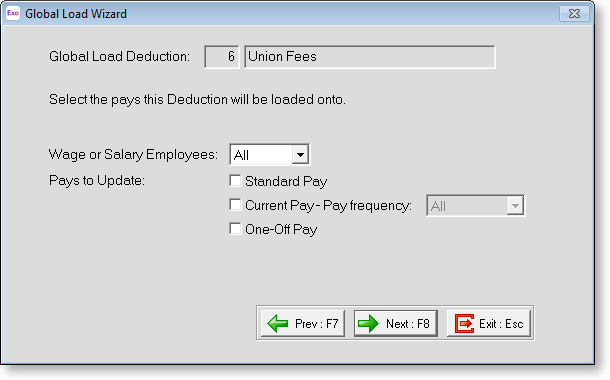The height and width of the screenshot is (380, 610).
Task: Click the Union Fees description field
Action: 370,57
